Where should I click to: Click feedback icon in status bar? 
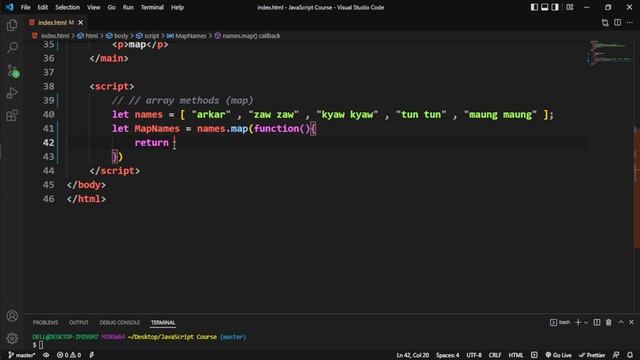pyautogui.click(x=616, y=355)
